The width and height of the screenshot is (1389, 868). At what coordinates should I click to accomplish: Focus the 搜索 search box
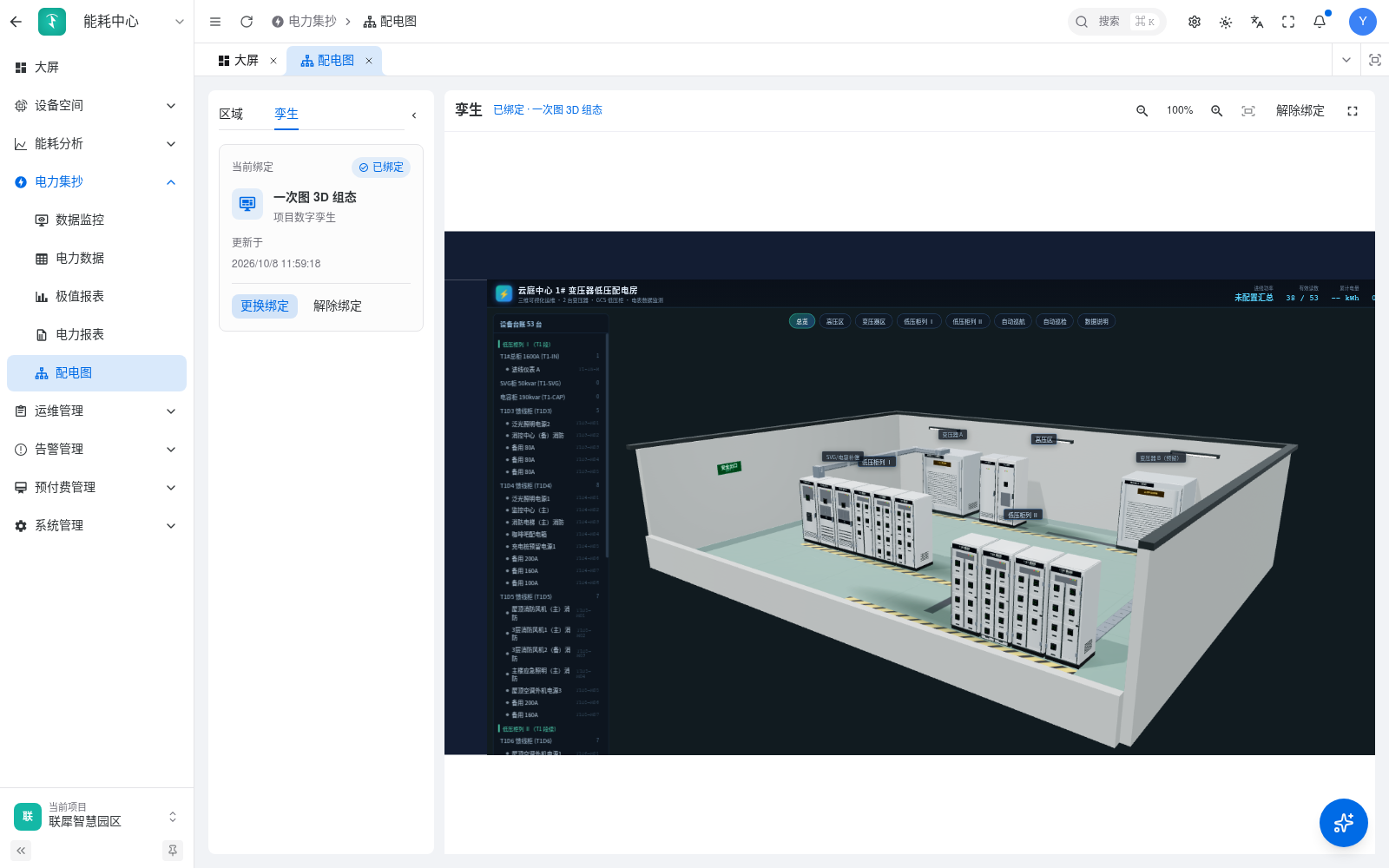[1116, 22]
